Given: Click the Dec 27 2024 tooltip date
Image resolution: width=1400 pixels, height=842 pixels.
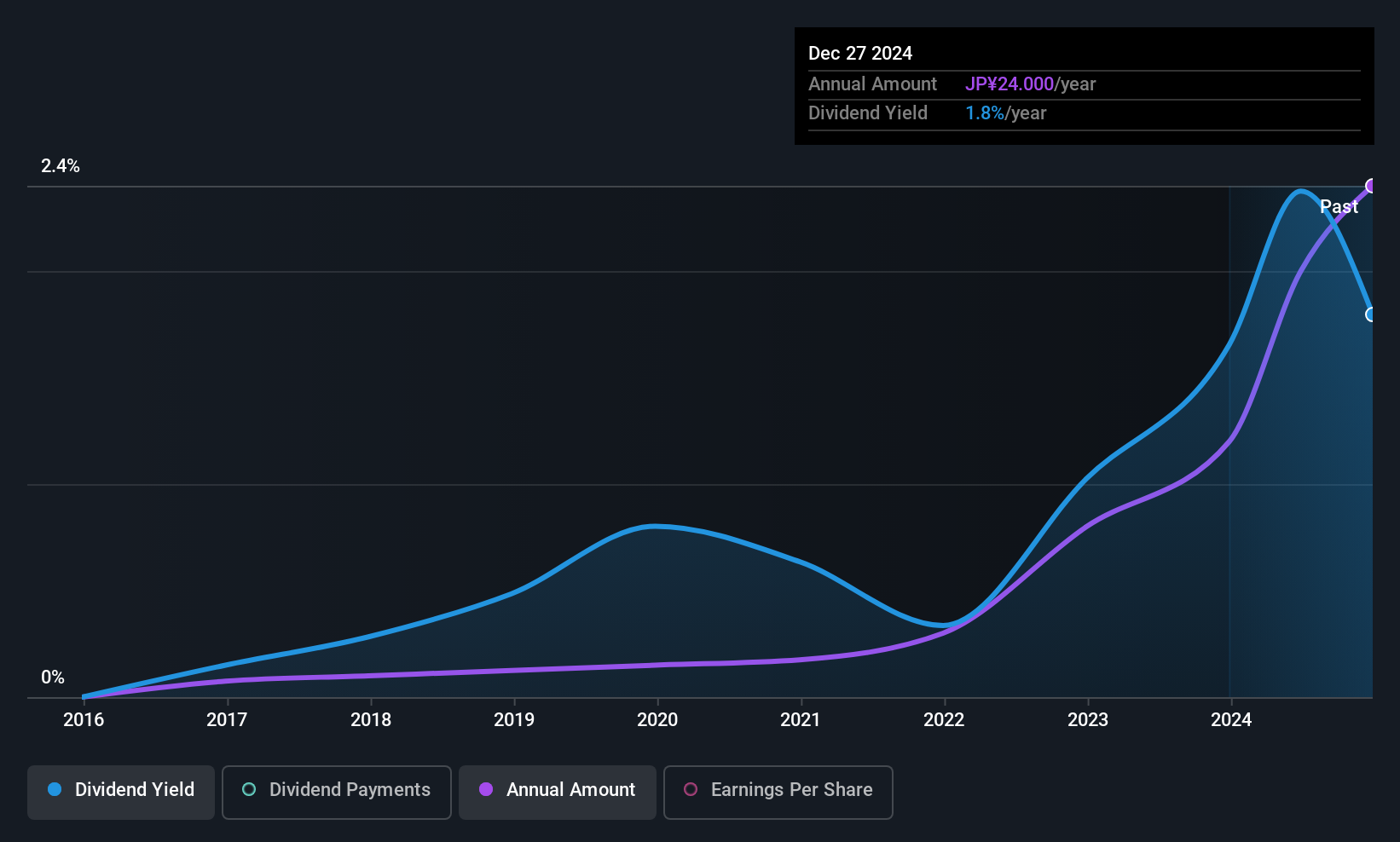Looking at the screenshot, I should point(860,54).
